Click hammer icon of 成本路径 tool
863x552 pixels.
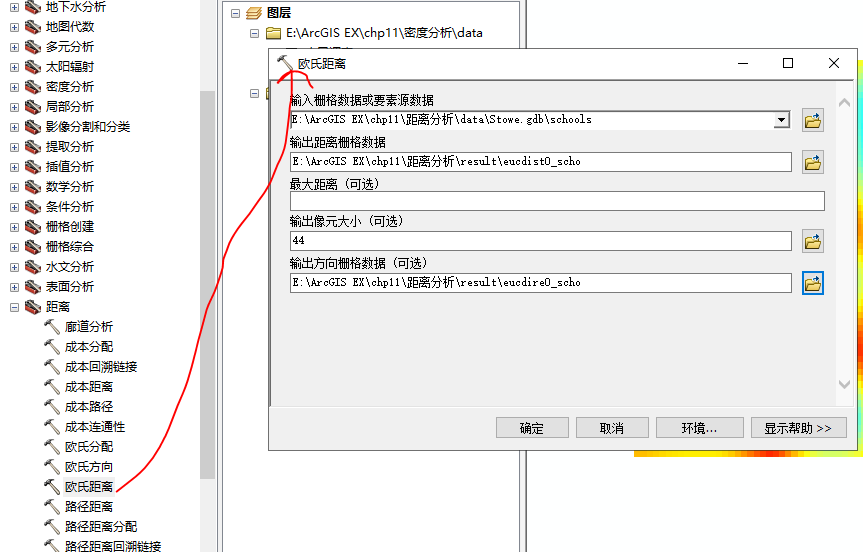(x=52, y=407)
